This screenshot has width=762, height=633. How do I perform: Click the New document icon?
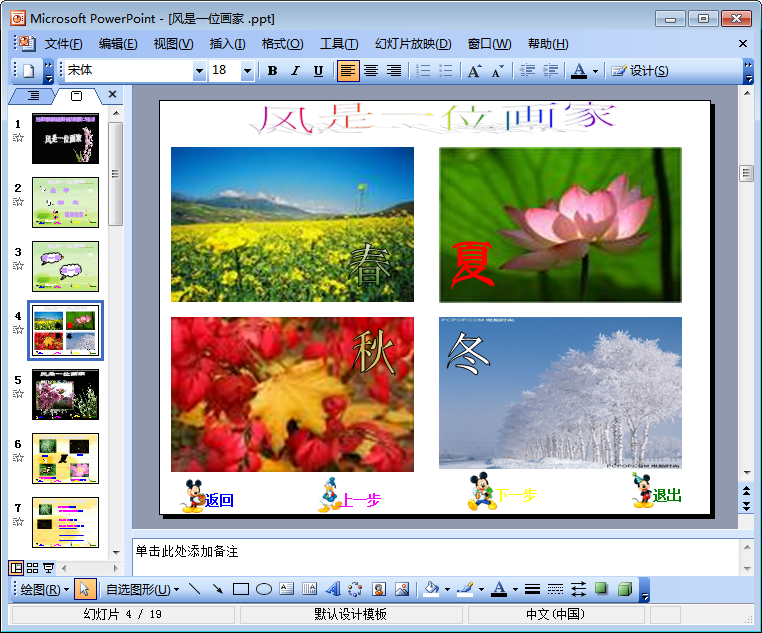point(29,71)
